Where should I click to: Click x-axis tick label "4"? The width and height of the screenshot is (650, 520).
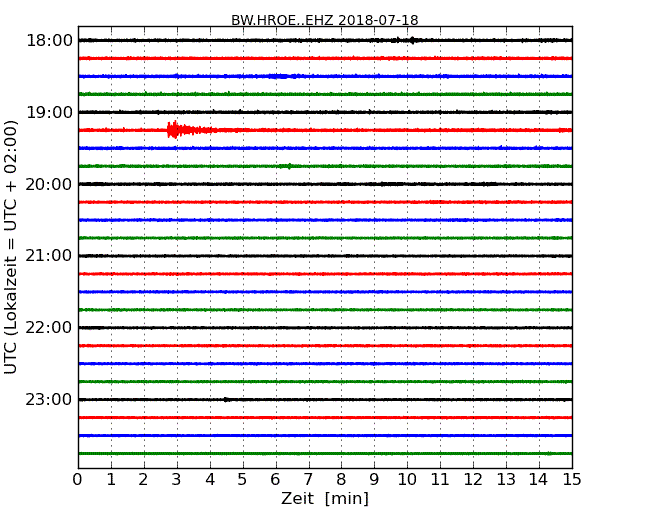pos(210,479)
